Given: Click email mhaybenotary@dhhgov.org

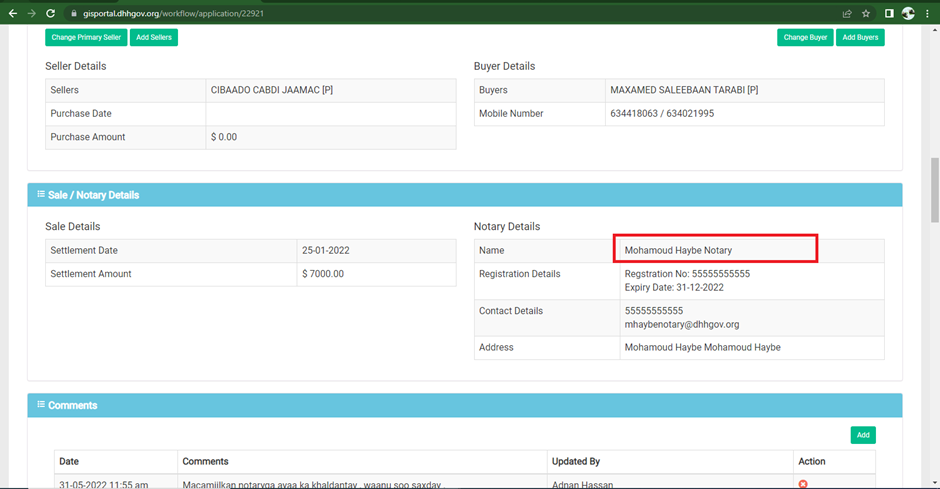Looking at the screenshot, I should (x=682, y=324).
